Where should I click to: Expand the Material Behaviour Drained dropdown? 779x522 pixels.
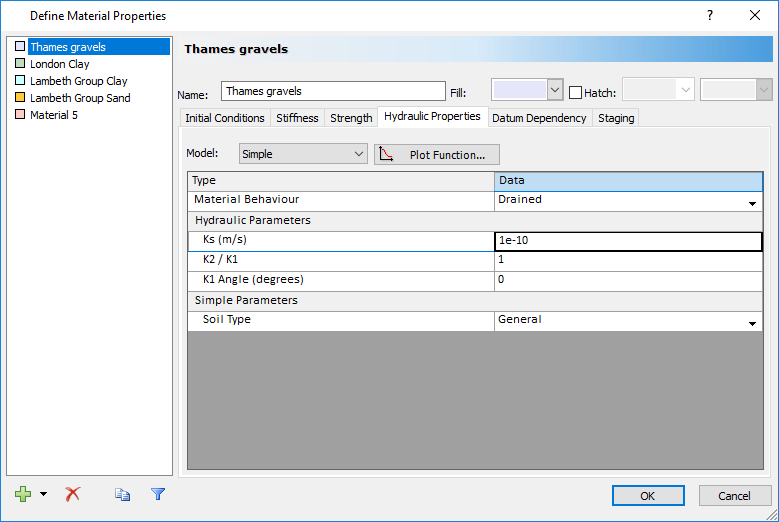point(752,204)
